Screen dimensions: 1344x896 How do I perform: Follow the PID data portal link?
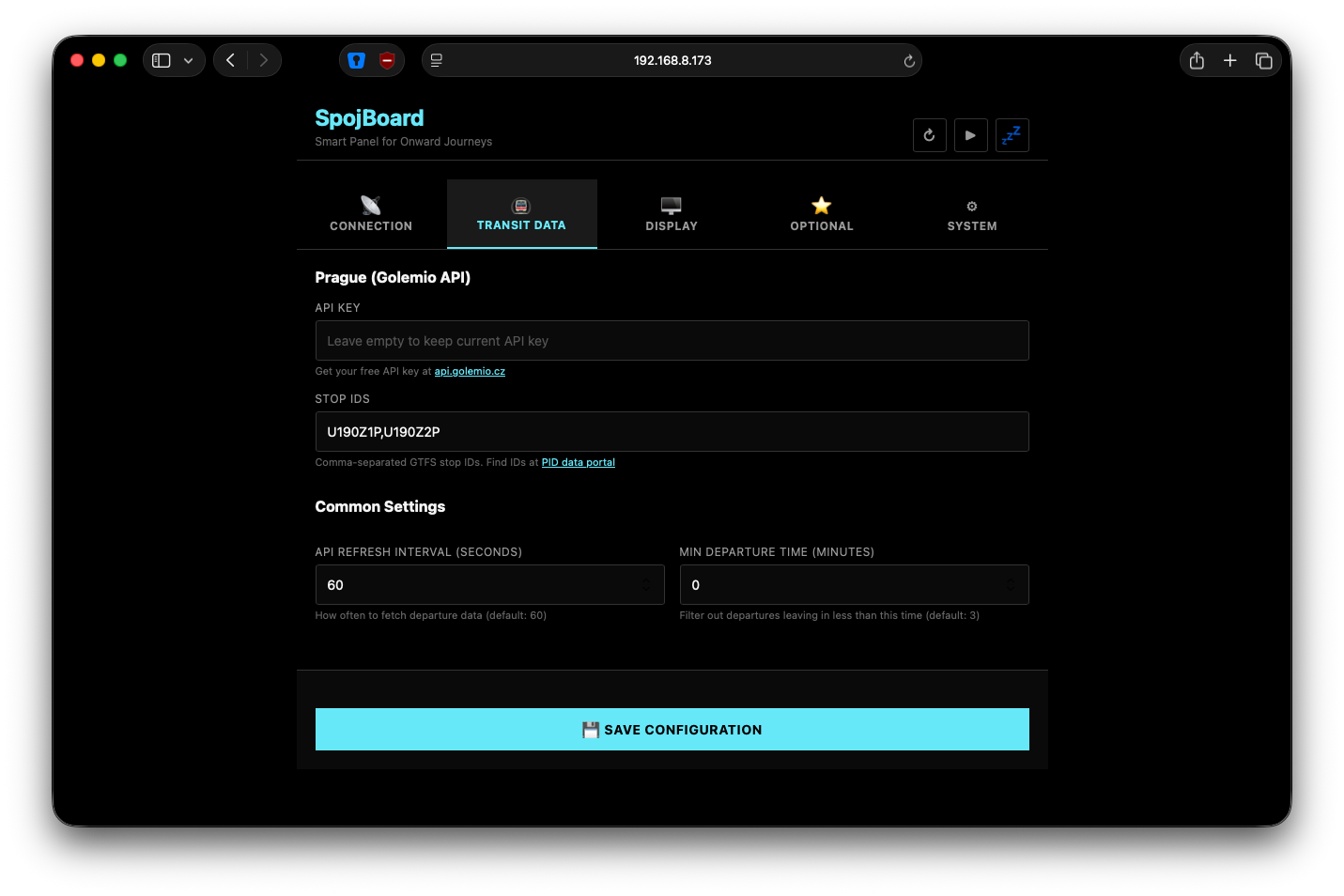(x=578, y=463)
